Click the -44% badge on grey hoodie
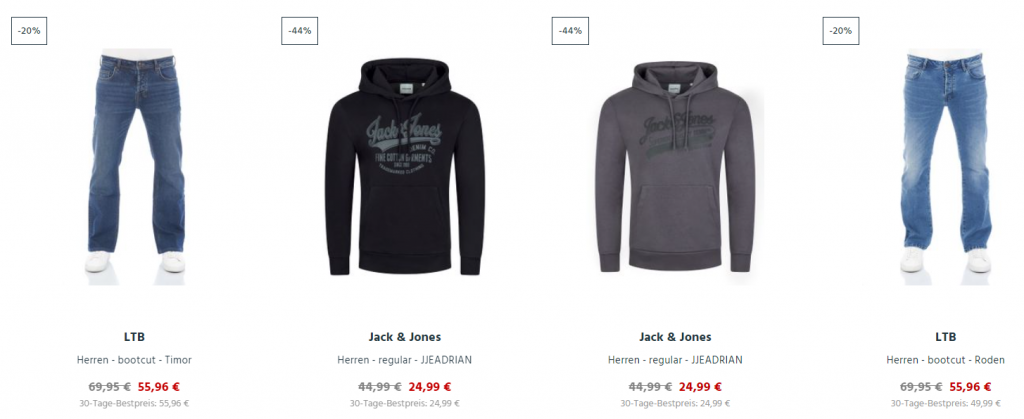Screen dimensions: 1024x419 570,31
